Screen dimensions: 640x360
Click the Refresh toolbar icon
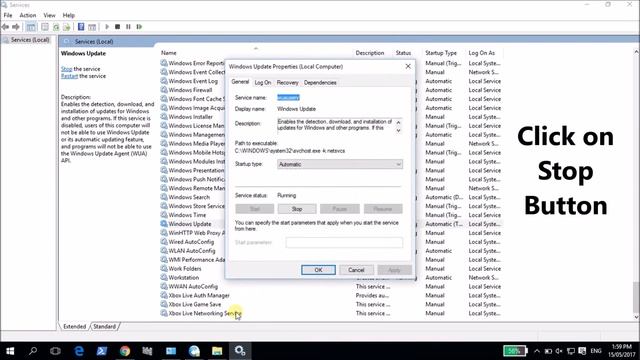[x=56, y=27]
